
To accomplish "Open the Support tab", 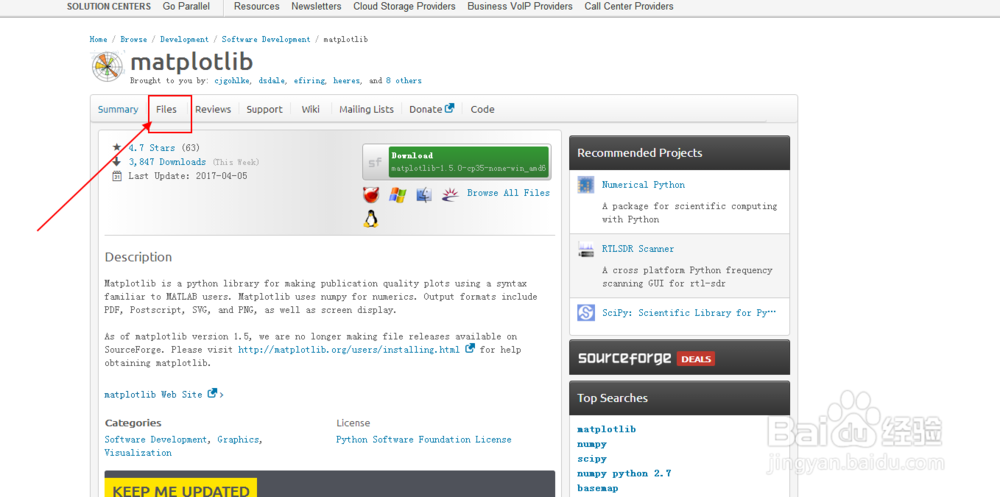I will (x=265, y=110).
